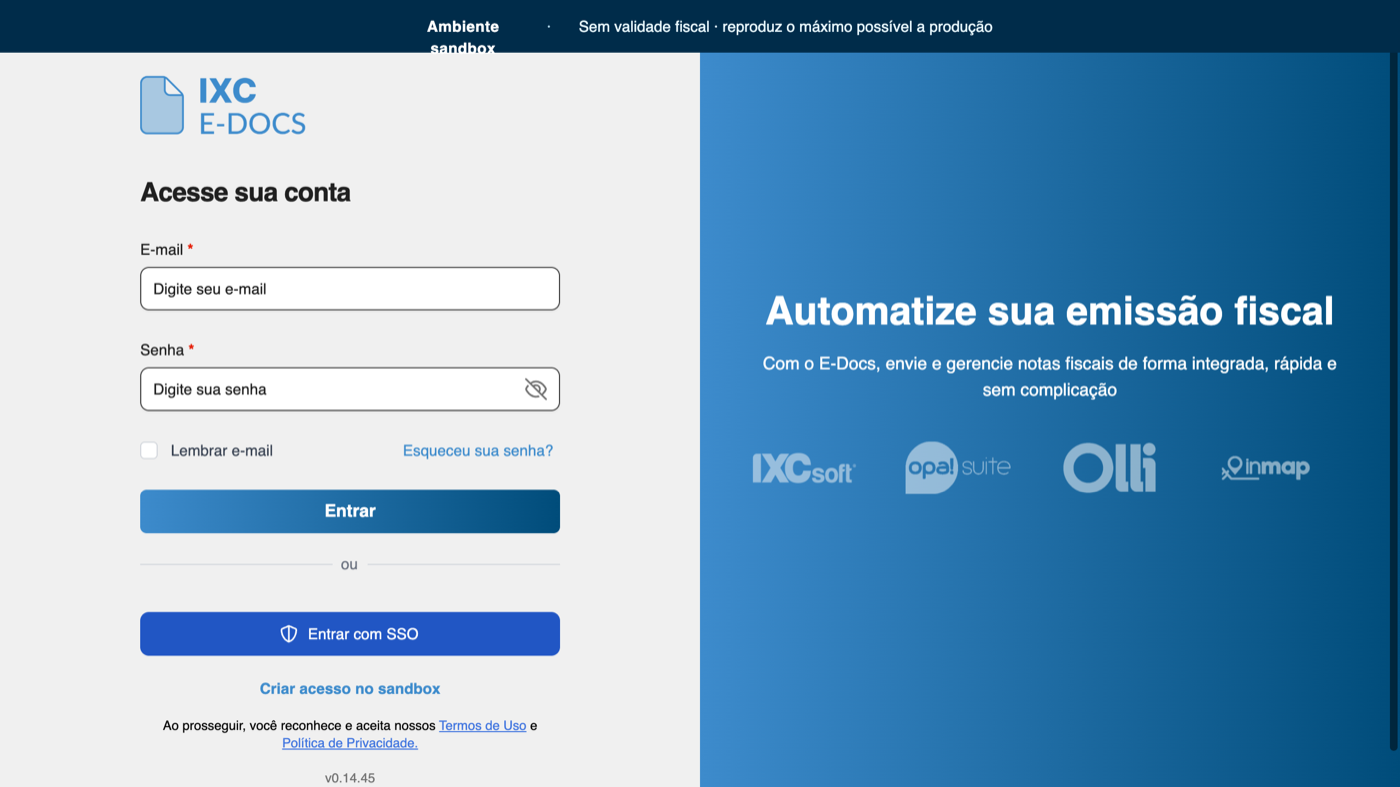Screen dimensions: 1400x787
Task: Sign in with Entrar com SSO button
Action: (x=350, y=634)
